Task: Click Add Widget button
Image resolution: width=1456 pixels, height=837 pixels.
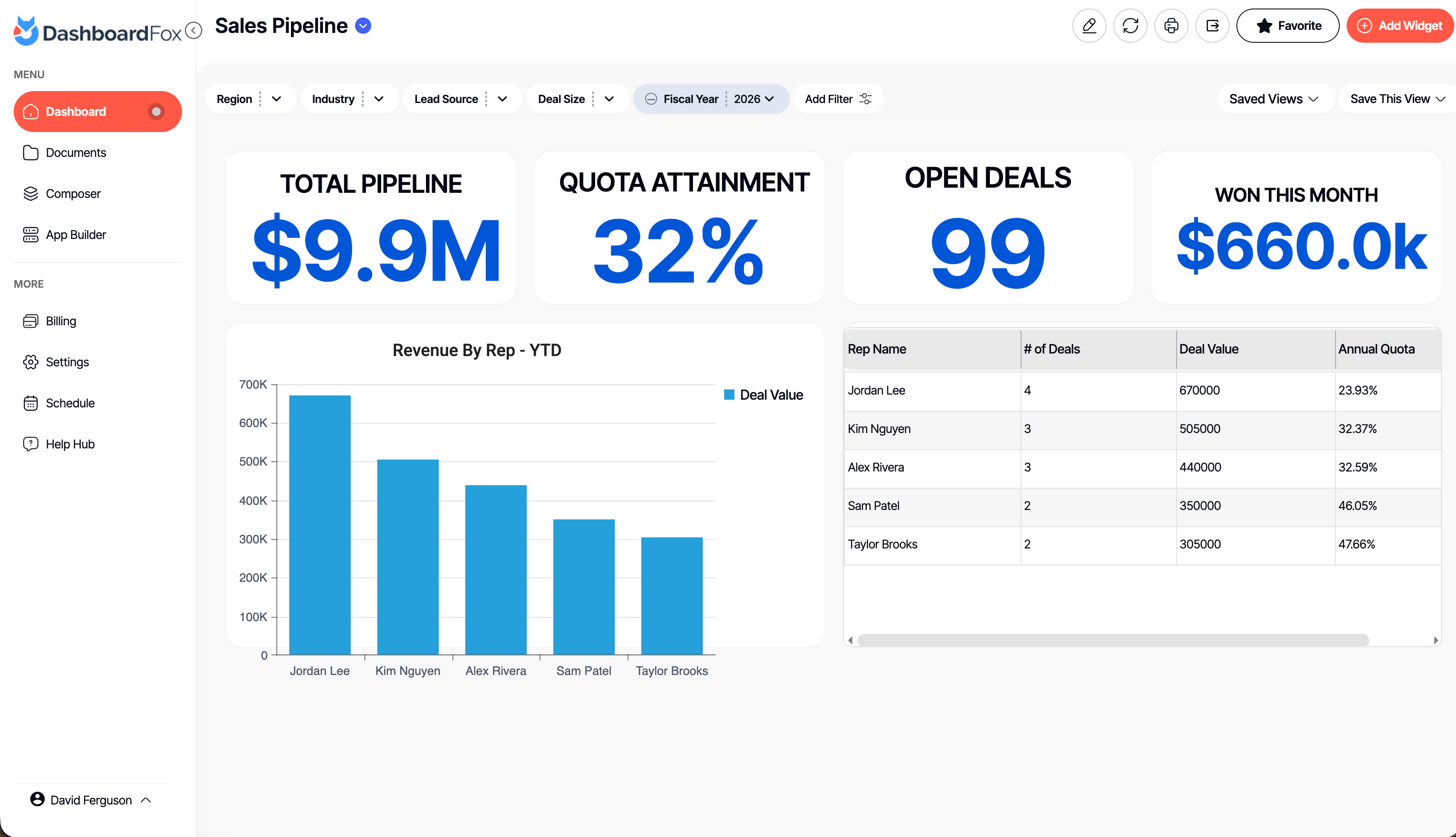Action: (x=1400, y=26)
